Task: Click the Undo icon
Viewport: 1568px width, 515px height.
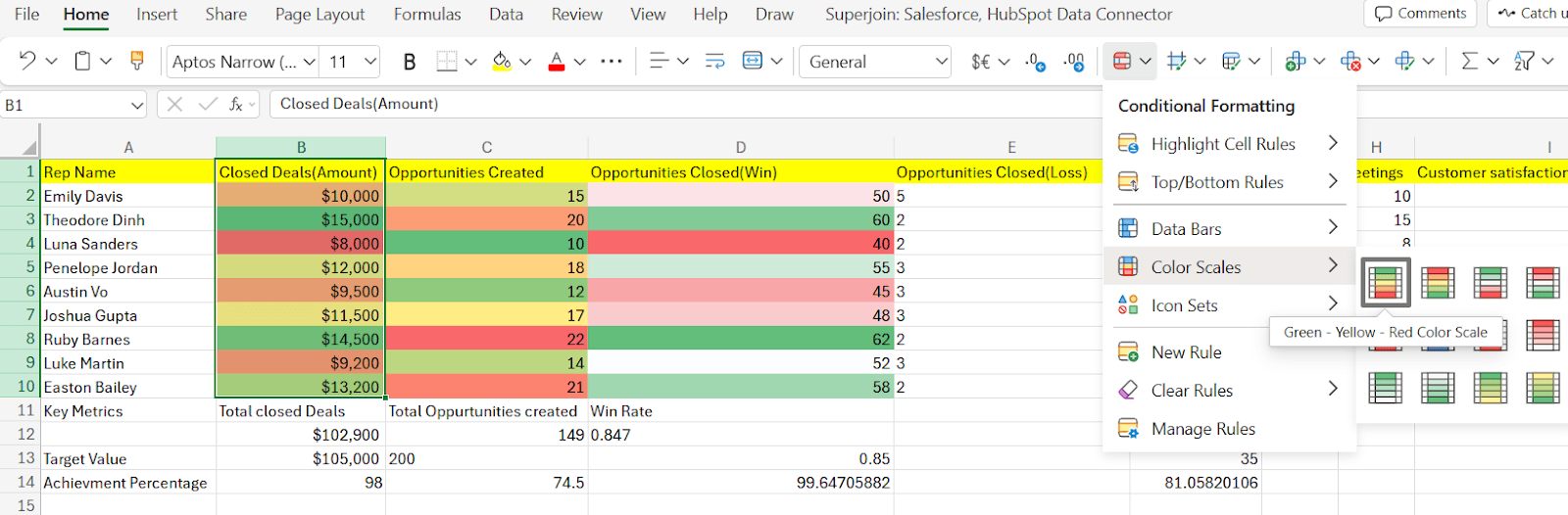Action: [26, 61]
